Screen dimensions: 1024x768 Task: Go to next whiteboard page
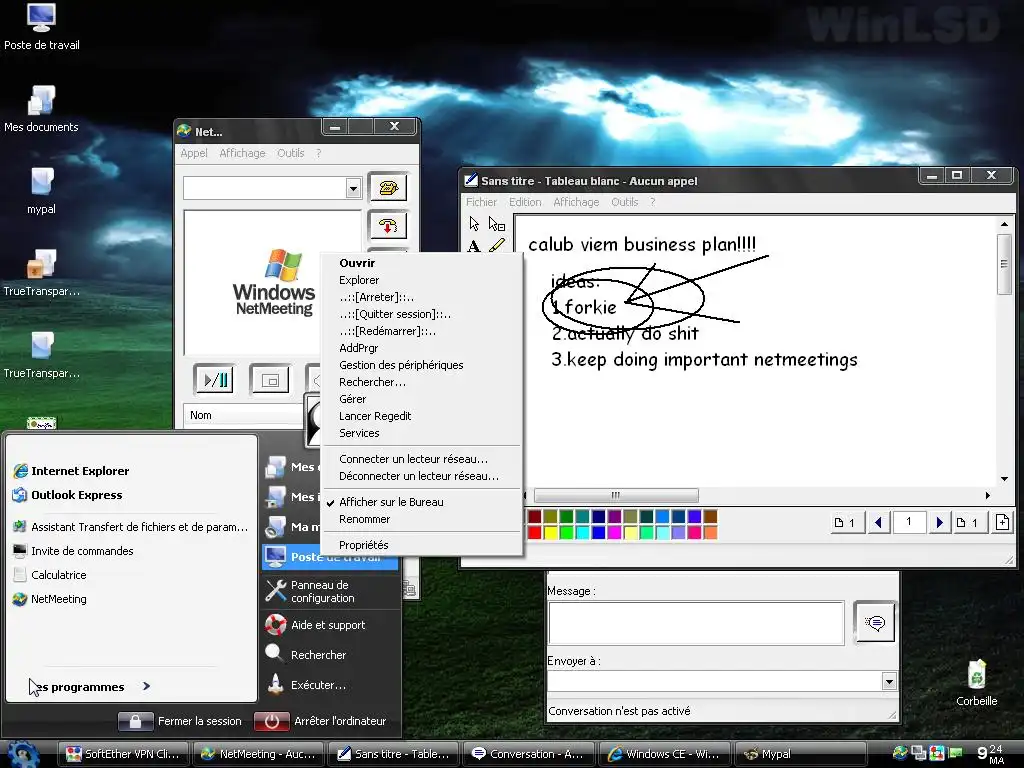point(939,522)
